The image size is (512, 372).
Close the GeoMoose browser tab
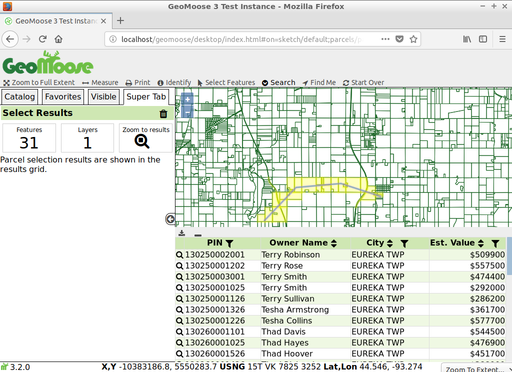tap(104, 21)
